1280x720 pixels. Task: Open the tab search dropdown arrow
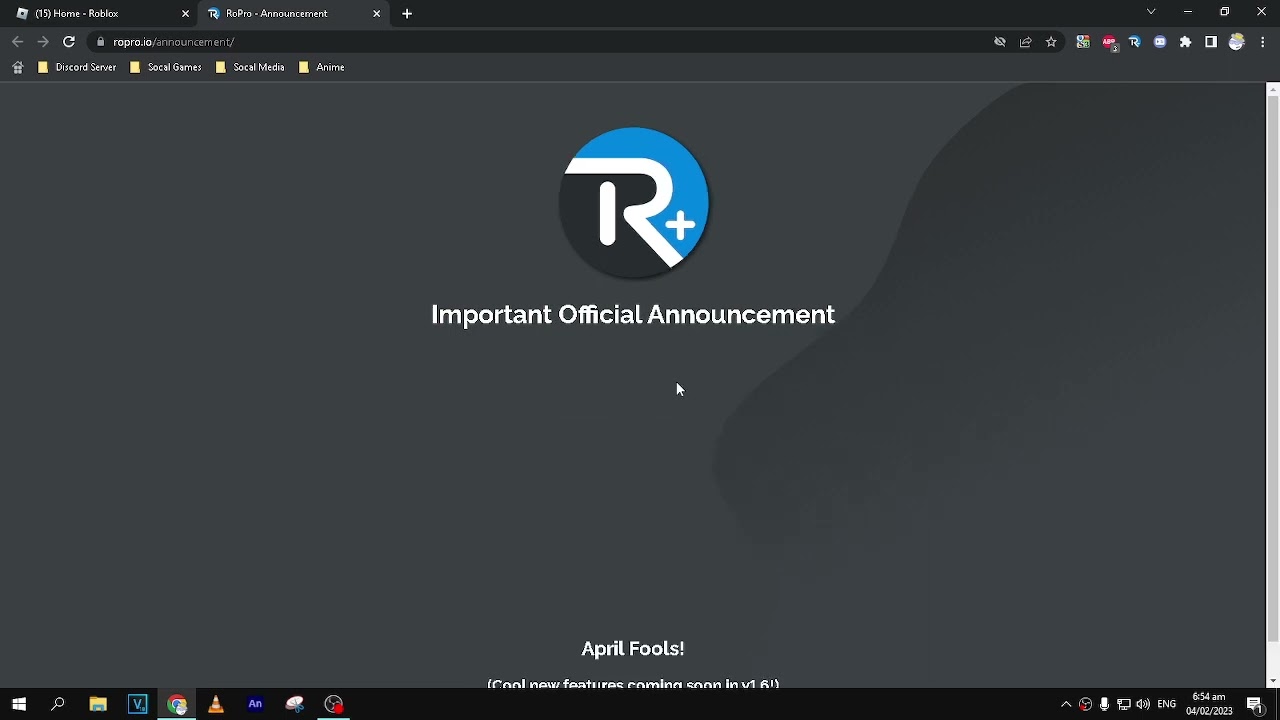[x=1151, y=12]
